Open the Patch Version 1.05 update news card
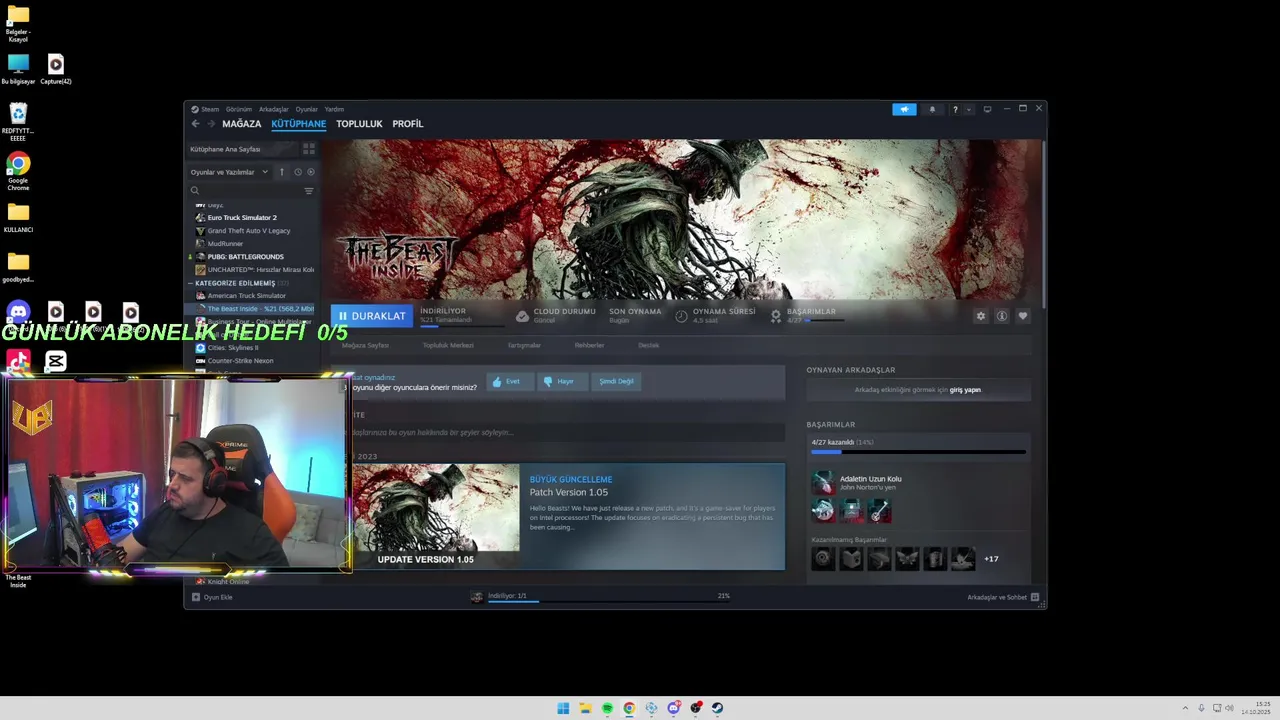This screenshot has height=720, width=1280. (568, 517)
